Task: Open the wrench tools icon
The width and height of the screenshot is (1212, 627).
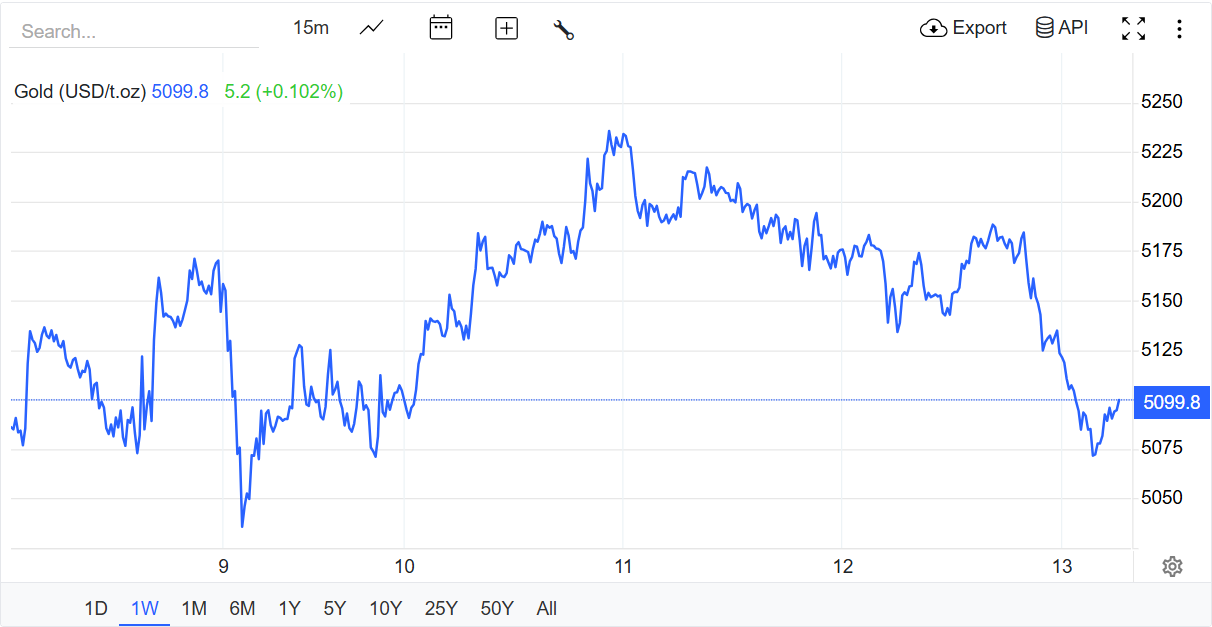Action: coord(564,29)
